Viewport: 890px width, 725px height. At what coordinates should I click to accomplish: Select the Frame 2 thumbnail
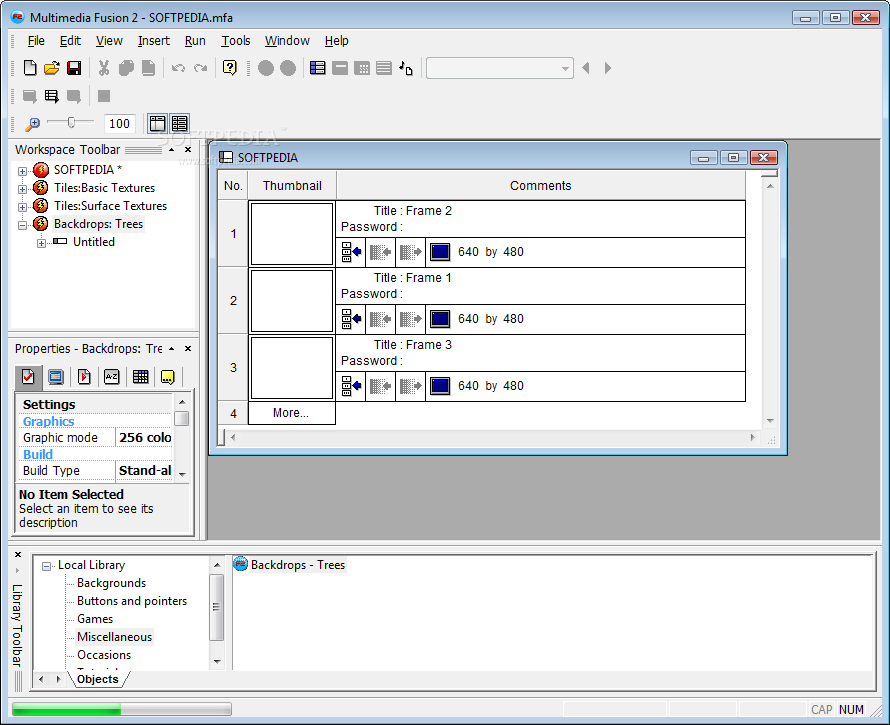pyautogui.click(x=292, y=234)
